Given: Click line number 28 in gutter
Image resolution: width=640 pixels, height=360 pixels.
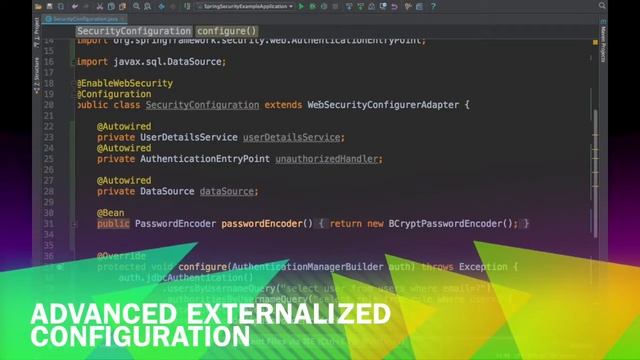Looking at the screenshot, I should [x=49, y=191].
